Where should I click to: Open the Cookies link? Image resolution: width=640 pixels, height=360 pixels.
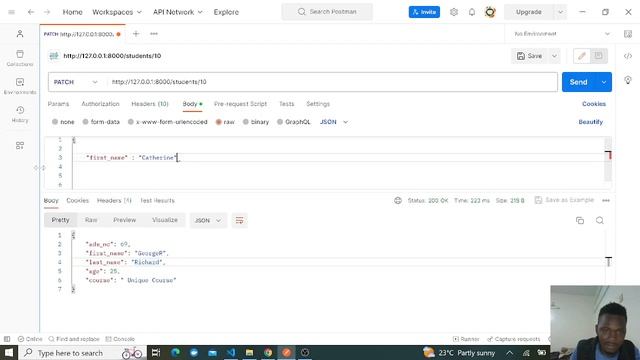tap(594, 104)
